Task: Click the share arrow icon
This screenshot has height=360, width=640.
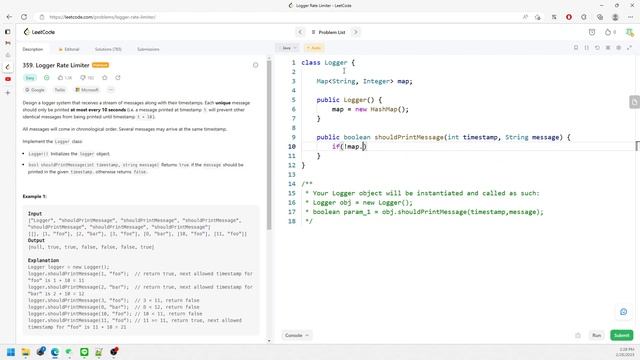Action: pyautogui.click(x=118, y=78)
